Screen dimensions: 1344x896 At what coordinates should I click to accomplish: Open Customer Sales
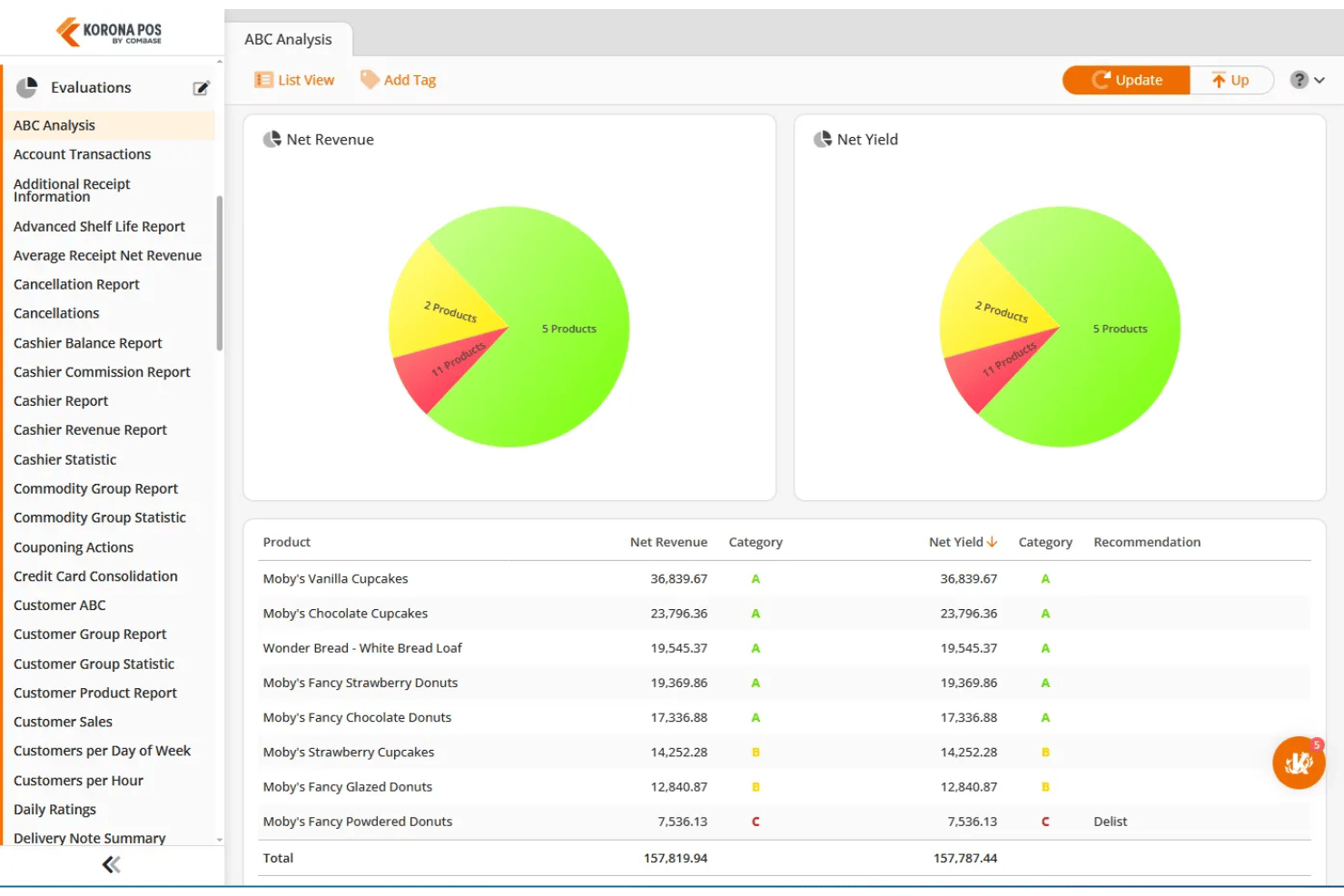(63, 722)
